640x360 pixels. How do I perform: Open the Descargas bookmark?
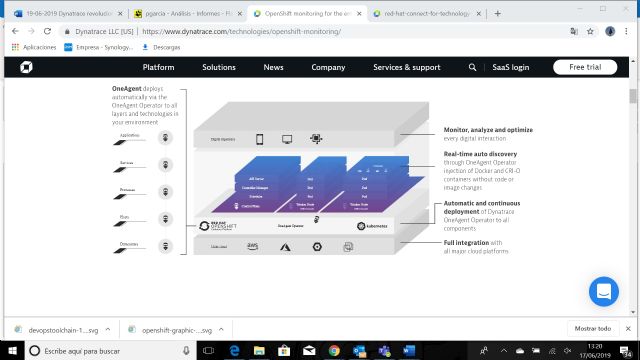161,47
